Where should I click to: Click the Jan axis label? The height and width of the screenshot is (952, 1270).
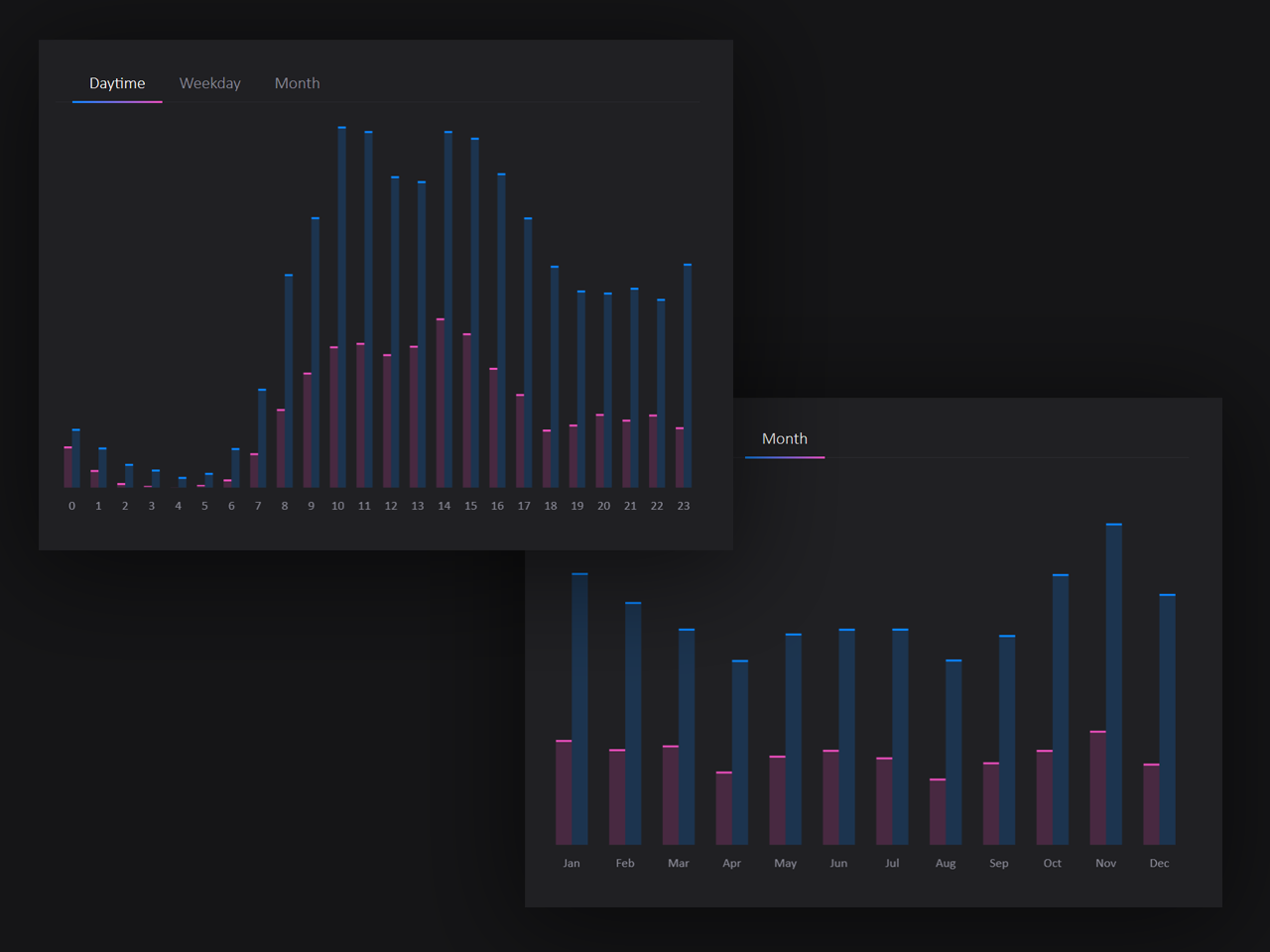coord(571,863)
